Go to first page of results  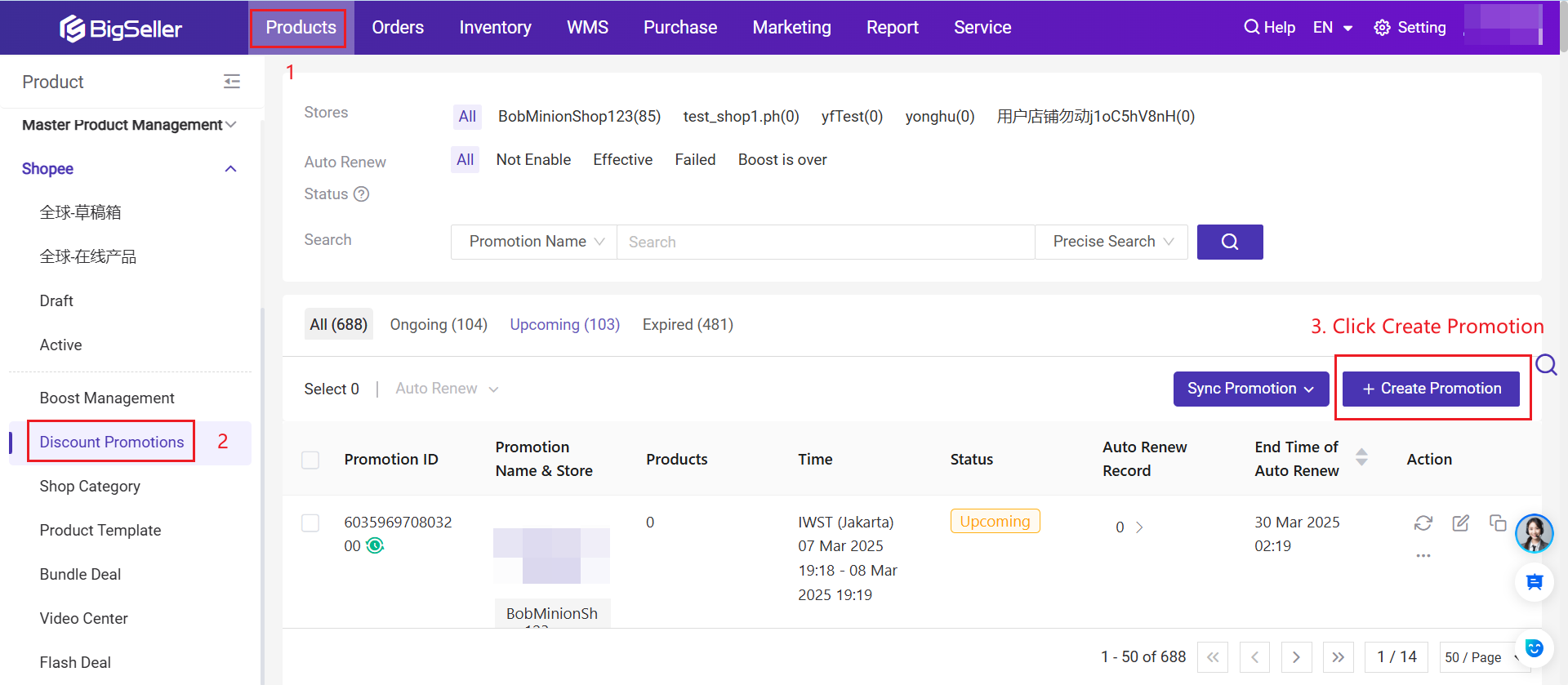1213,657
